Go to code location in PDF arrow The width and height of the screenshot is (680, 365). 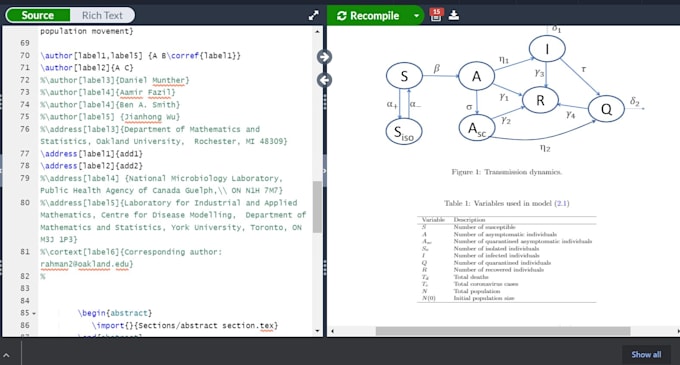click(x=324, y=57)
